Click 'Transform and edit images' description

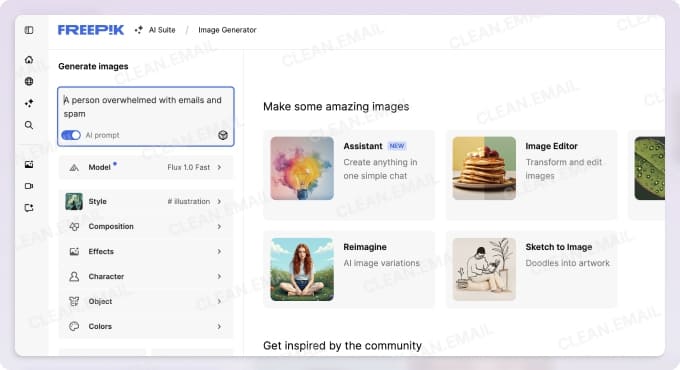point(564,169)
